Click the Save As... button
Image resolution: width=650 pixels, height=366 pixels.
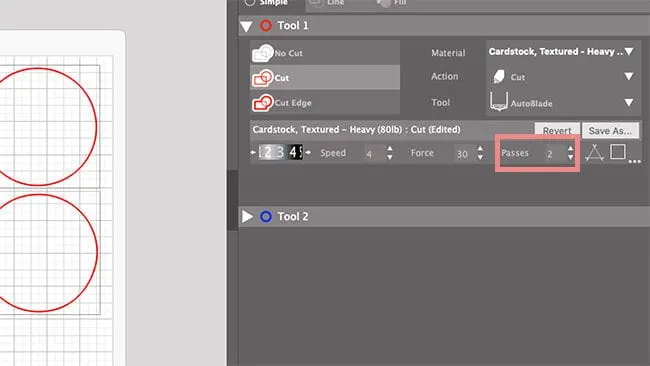610,131
